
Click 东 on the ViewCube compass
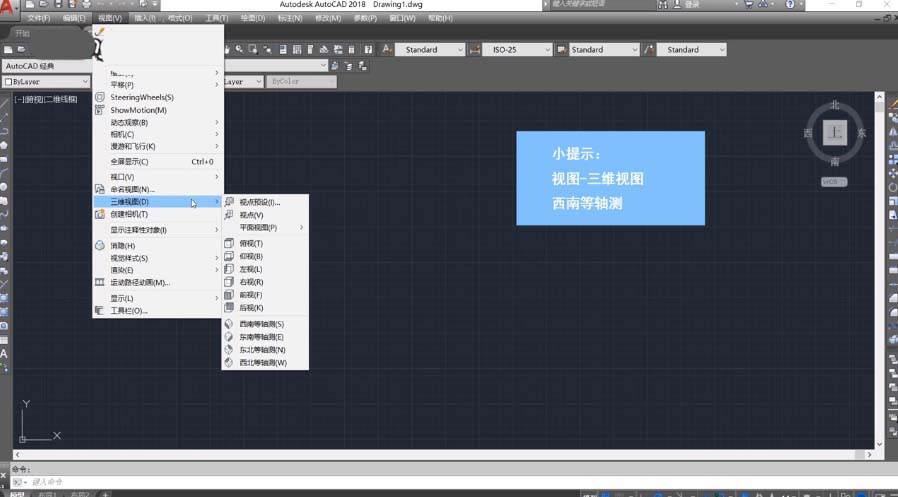[x=862, y=133]
